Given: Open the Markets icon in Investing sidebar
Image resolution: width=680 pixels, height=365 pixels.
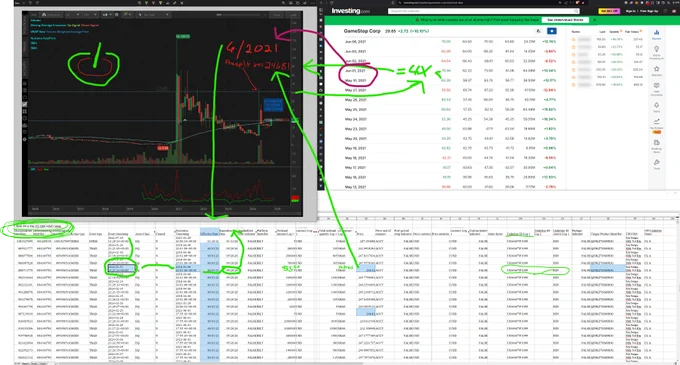Looking at the screenshot, I should pos(656,34).
